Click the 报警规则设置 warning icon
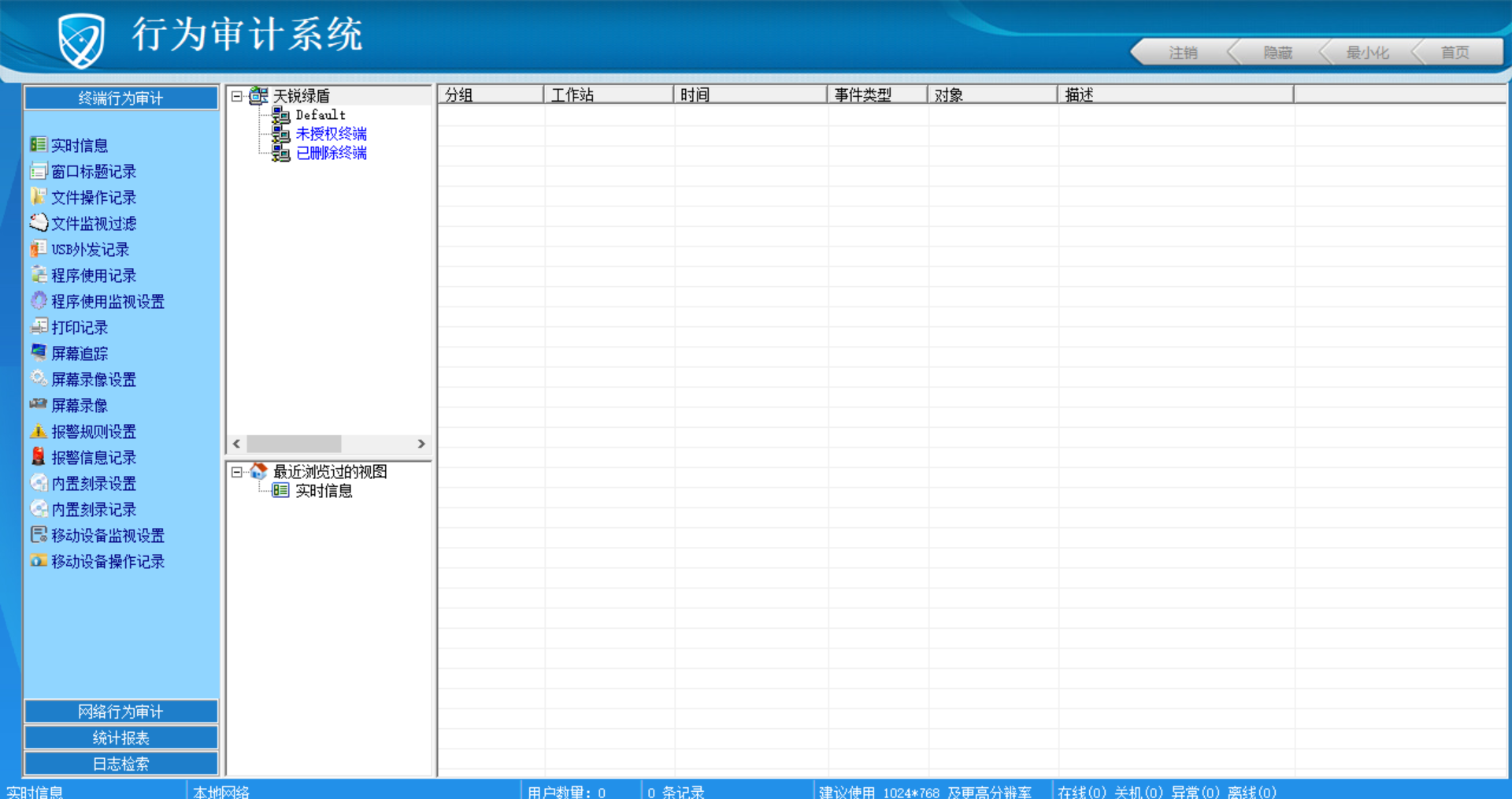 [38, 430]
